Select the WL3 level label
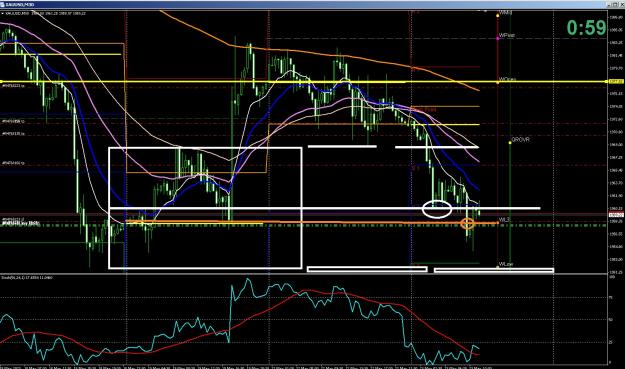The height and width of the screenshot is (369, 625). pos(504,220)
